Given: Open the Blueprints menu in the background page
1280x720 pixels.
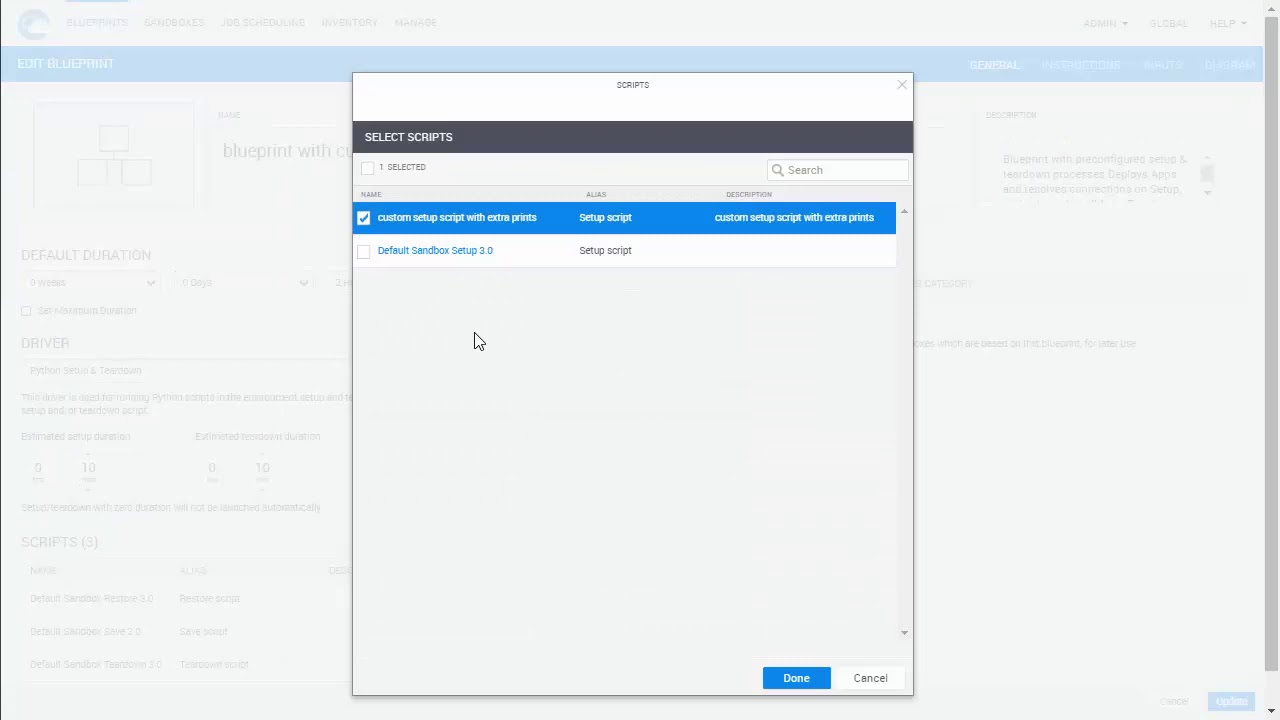Looking at the screenshot, I should point(97,23).
